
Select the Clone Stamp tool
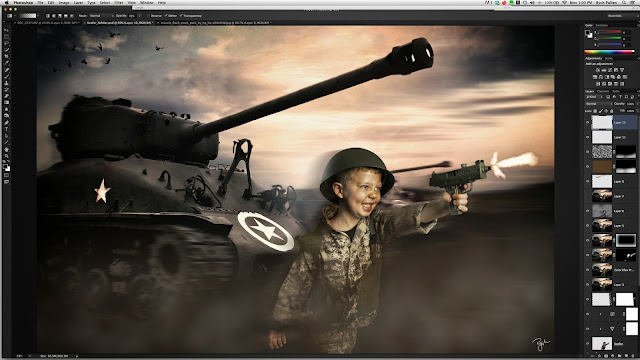(6, 83)
